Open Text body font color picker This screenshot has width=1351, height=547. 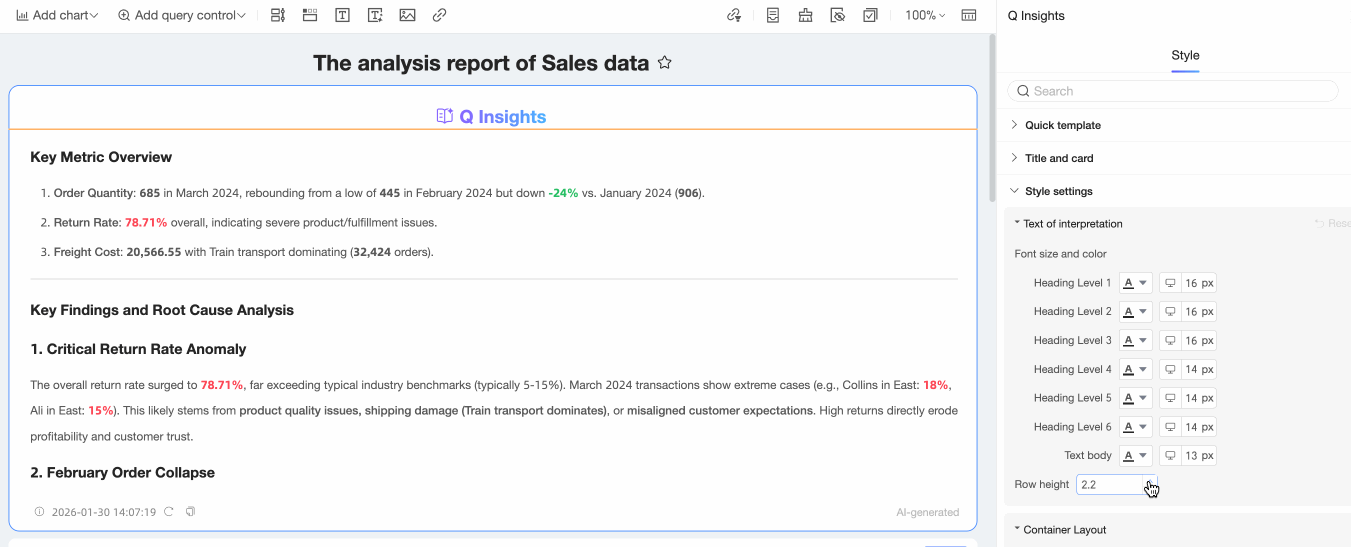(1135, 456)
